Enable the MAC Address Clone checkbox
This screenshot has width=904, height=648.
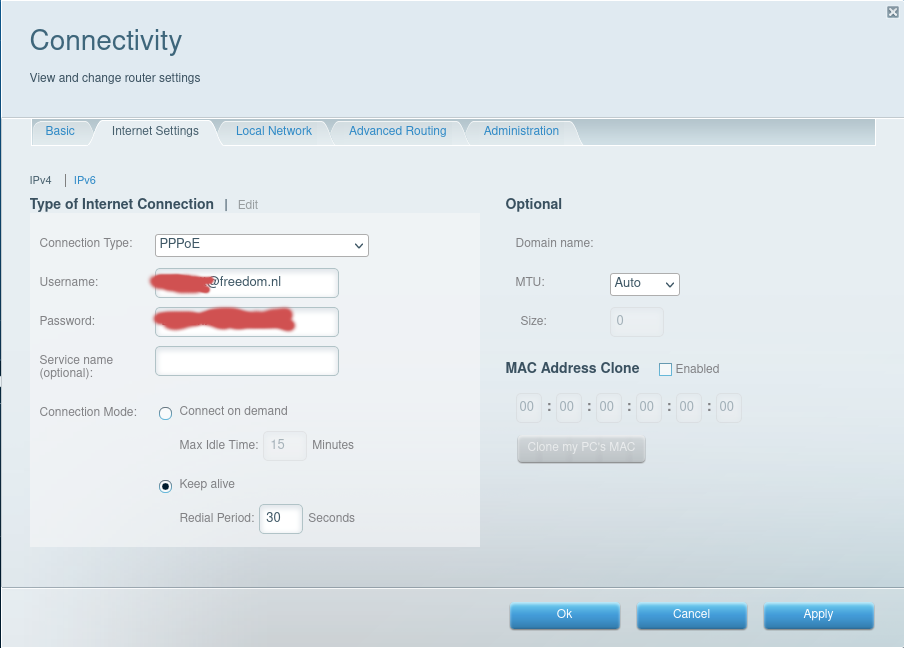pos(666,369)
